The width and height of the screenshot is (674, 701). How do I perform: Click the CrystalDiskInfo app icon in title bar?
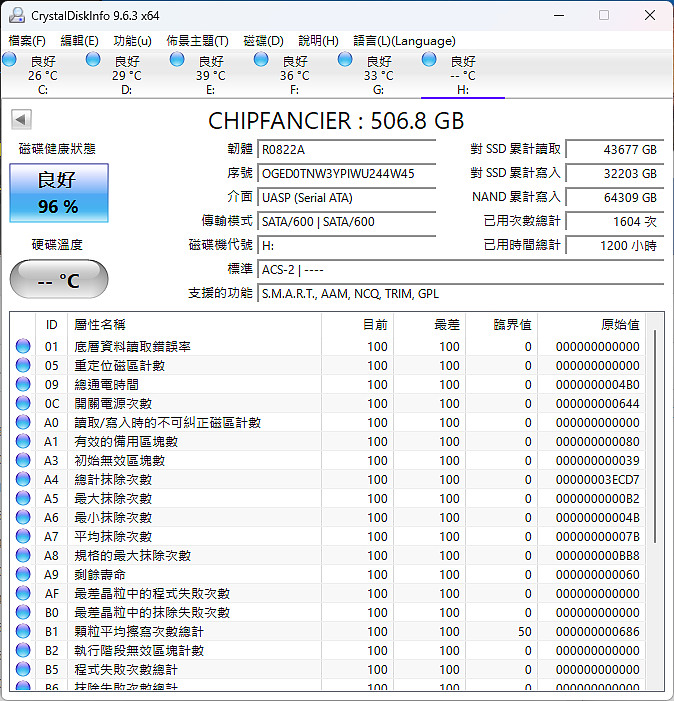pos(17,15)
